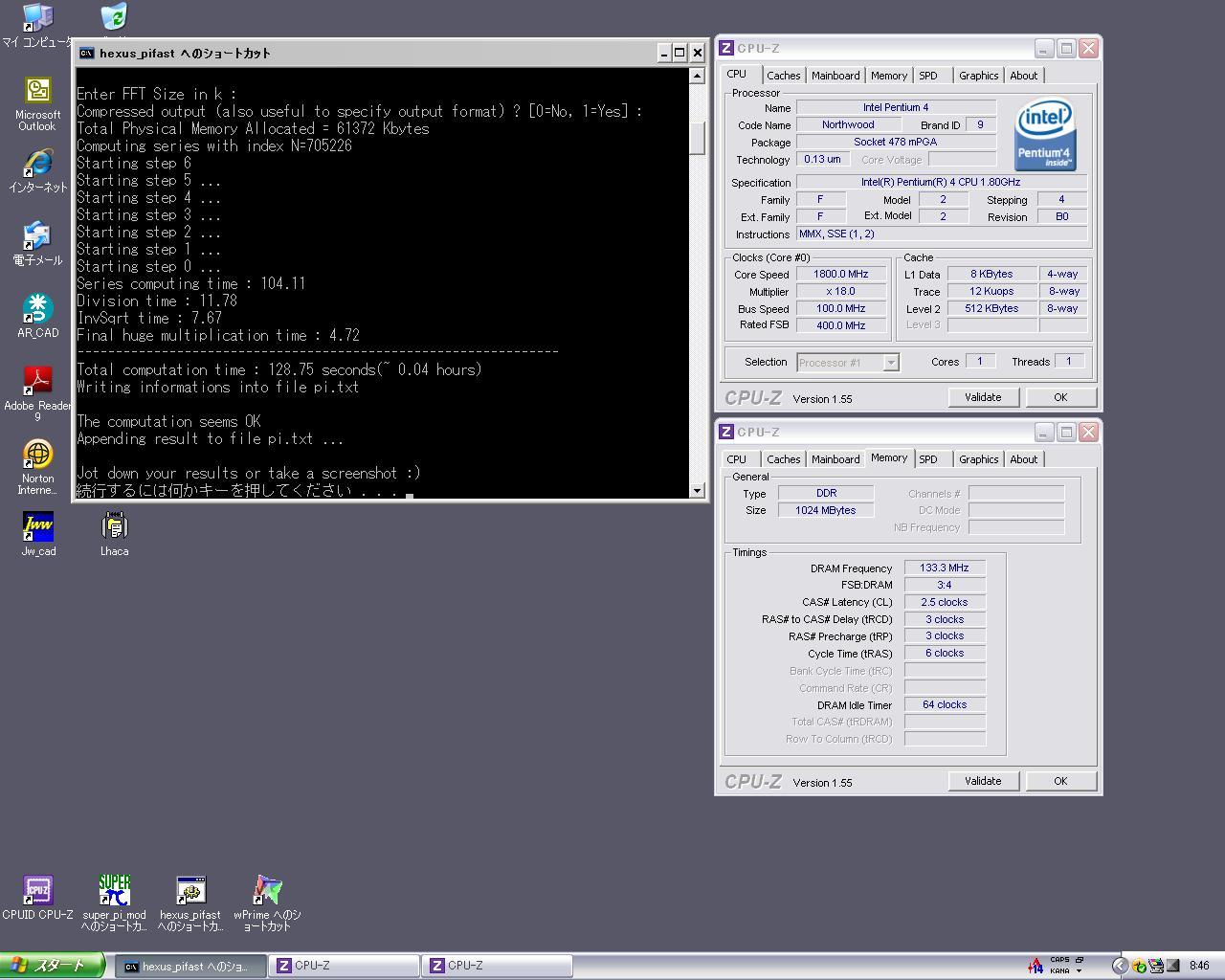The image size is (1225, 980).
Task: Click the top CPU-Z window's Z title icon
Action: 726,48
